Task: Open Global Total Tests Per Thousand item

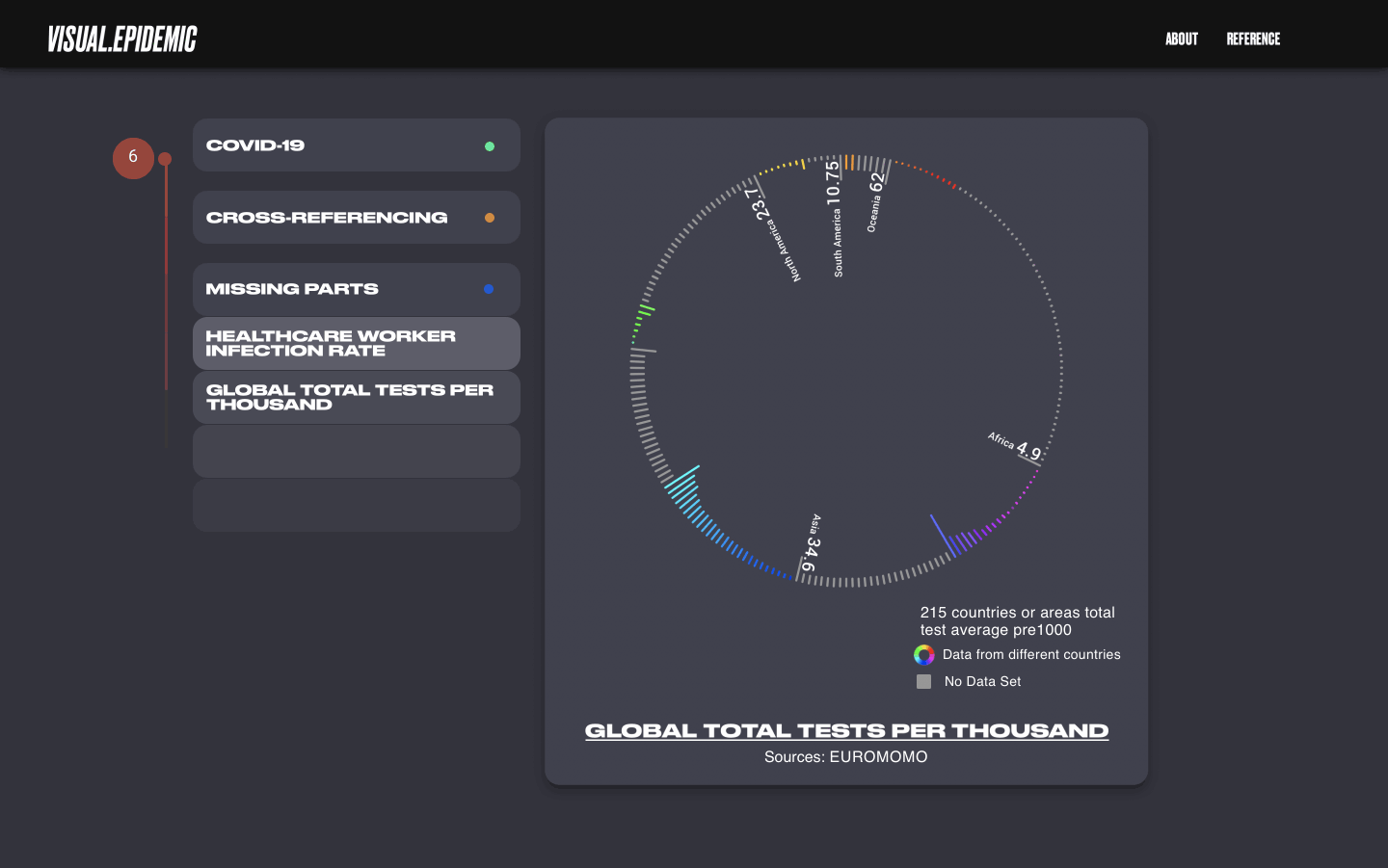Action: coord(357,397)
